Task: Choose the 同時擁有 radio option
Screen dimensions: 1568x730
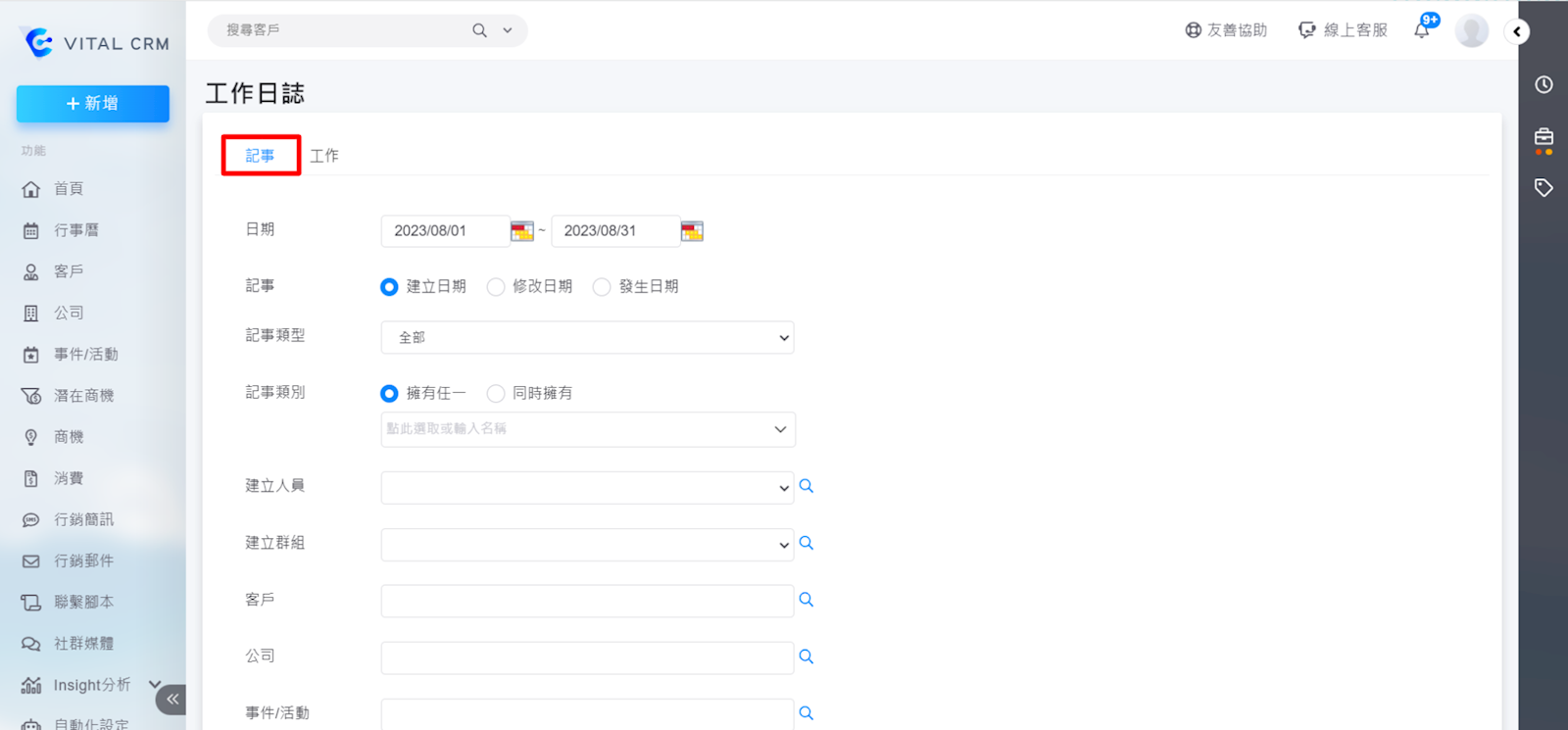Action: tap(496, 393)
